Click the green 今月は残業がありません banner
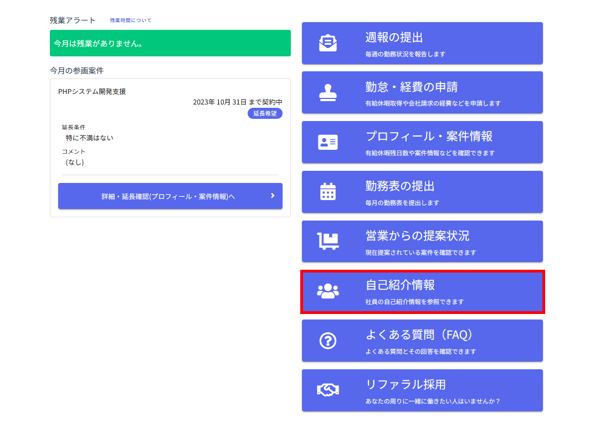 [170, 43]
